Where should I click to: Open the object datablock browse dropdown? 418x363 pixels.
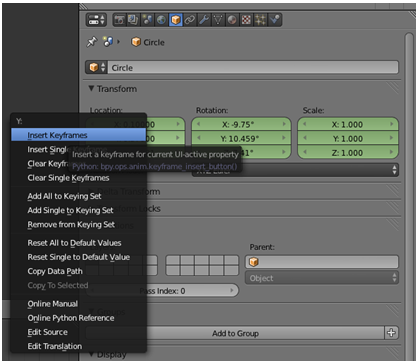97,68
